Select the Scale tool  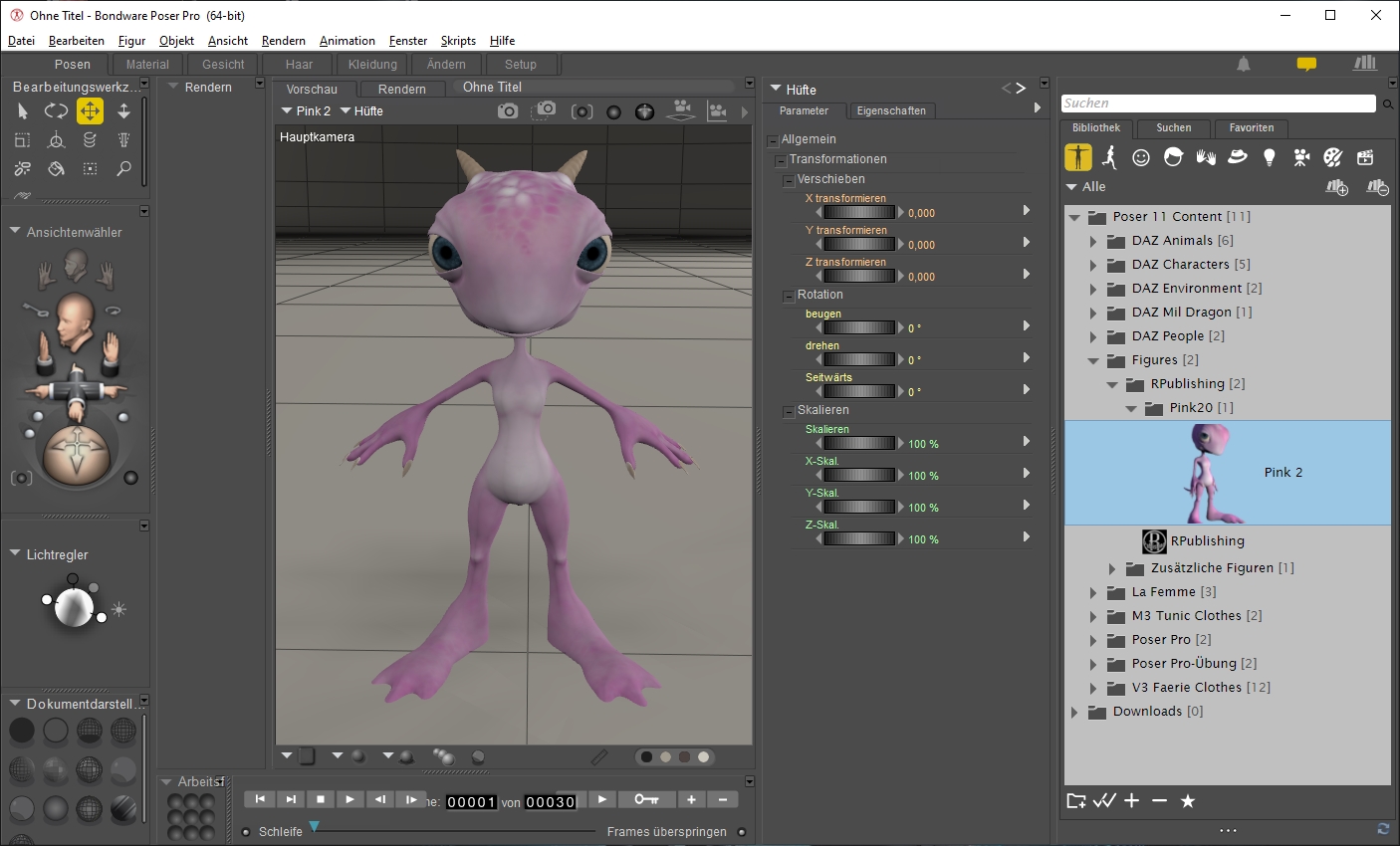pos(23,140)
